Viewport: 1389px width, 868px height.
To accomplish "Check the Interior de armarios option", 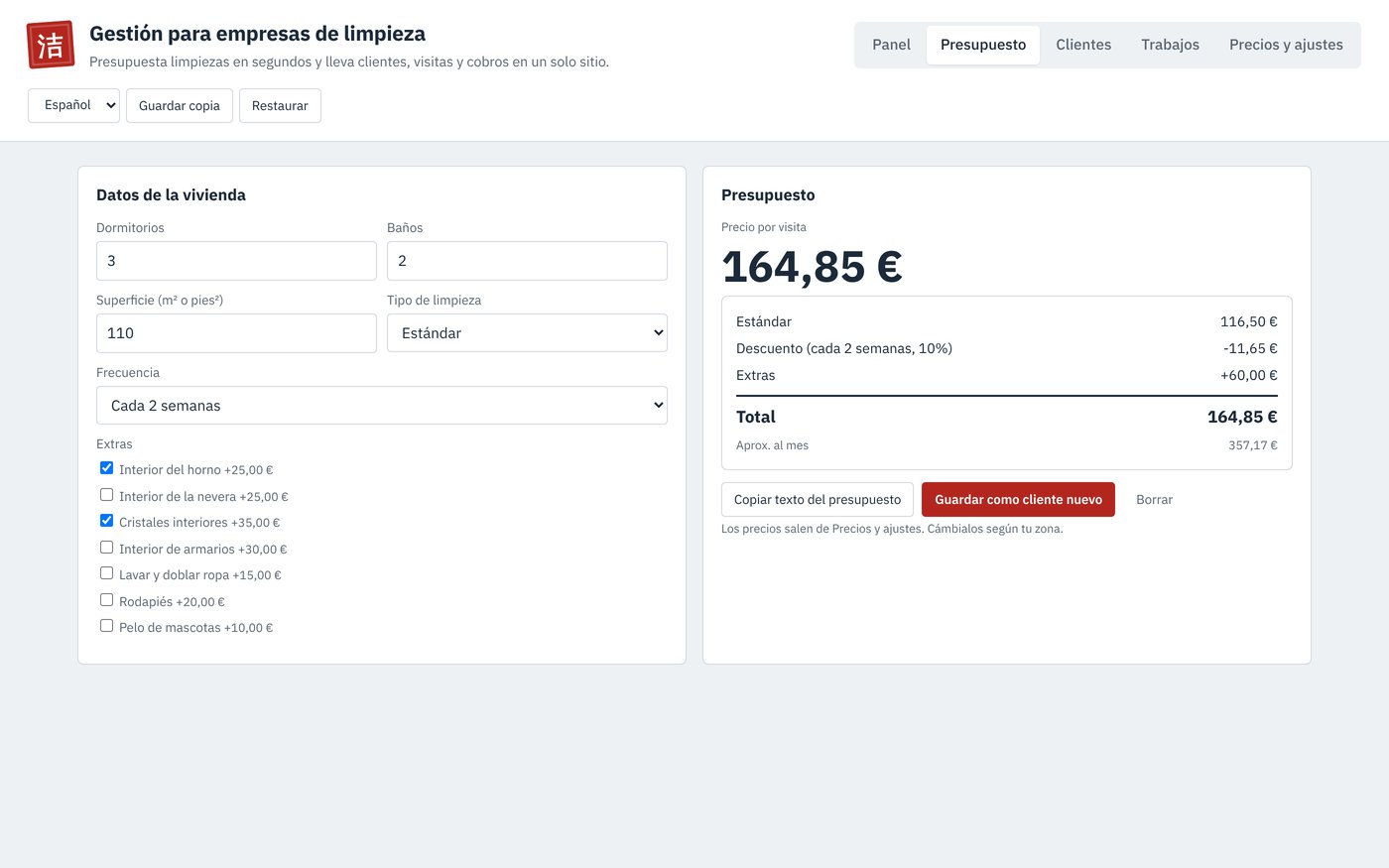I will [106, 547].
